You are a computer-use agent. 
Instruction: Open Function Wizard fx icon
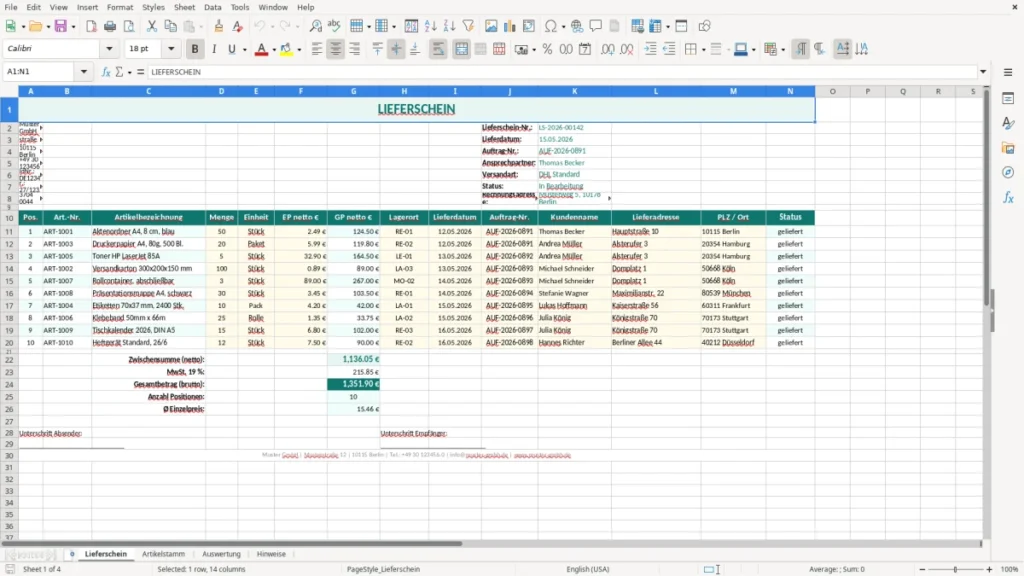(x=106, y=72)
